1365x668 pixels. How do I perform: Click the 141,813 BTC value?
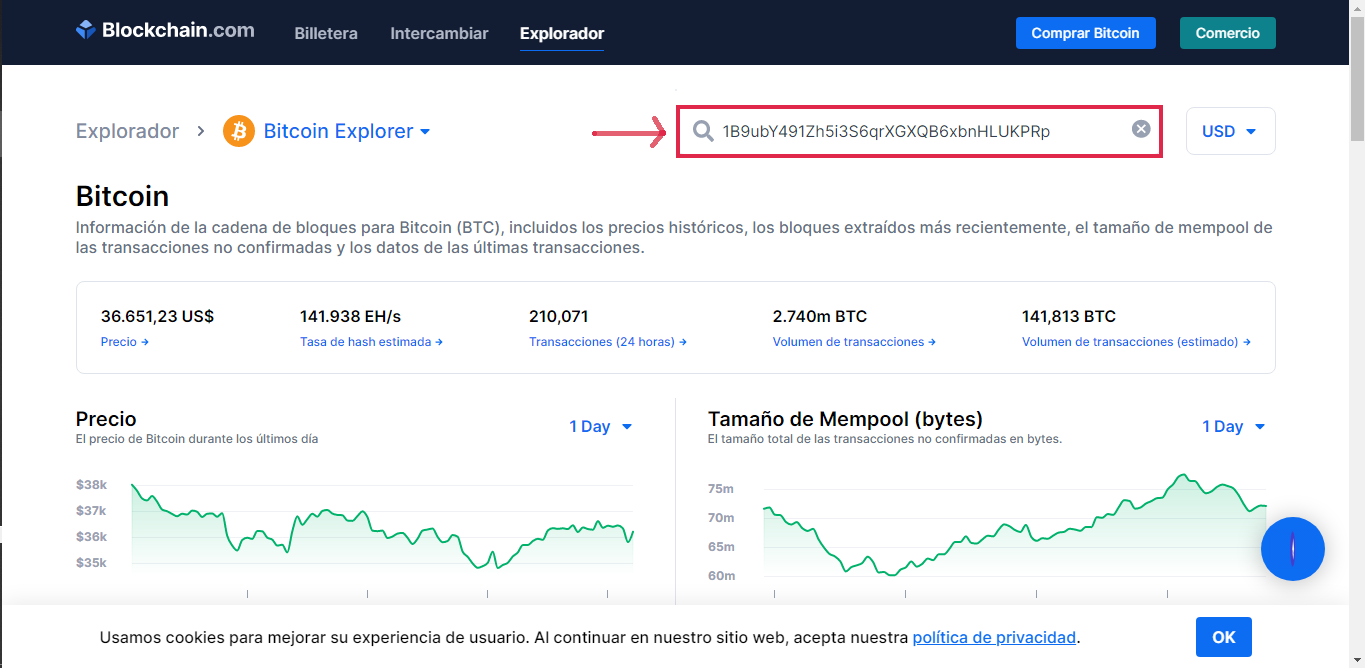click(1069, 316)
